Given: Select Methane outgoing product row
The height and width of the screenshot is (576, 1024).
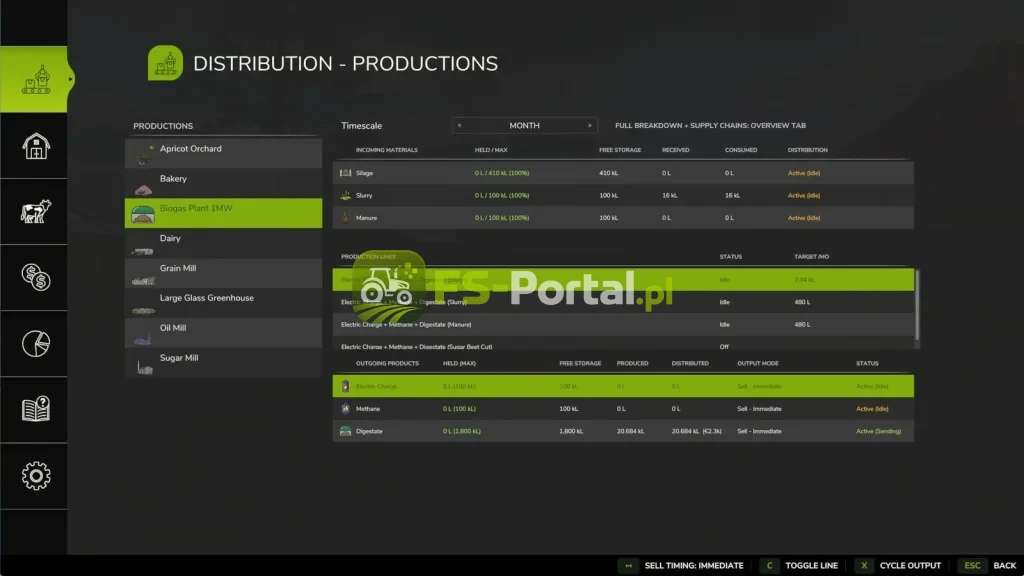Looking at the screenshot, I should [x=623, y=409].
